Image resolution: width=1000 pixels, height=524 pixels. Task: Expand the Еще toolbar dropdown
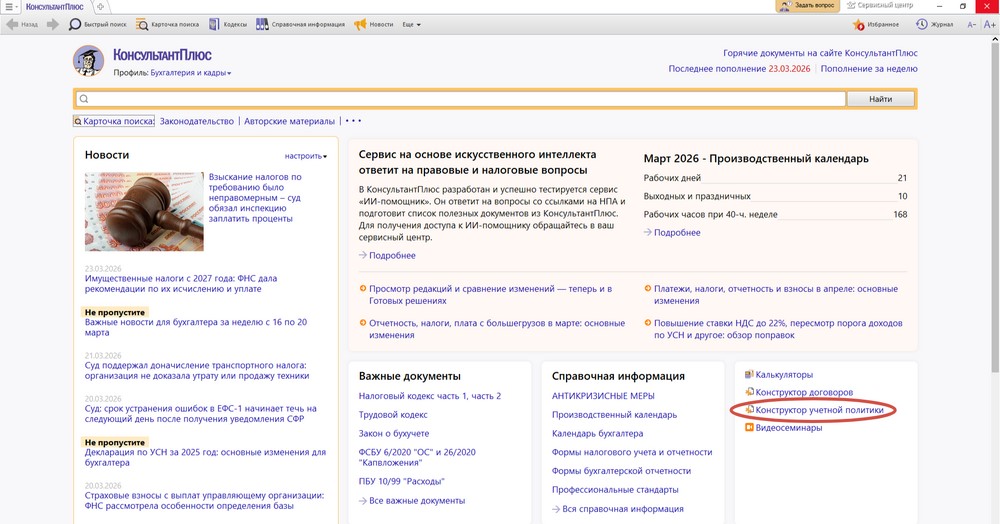[411, 24]
